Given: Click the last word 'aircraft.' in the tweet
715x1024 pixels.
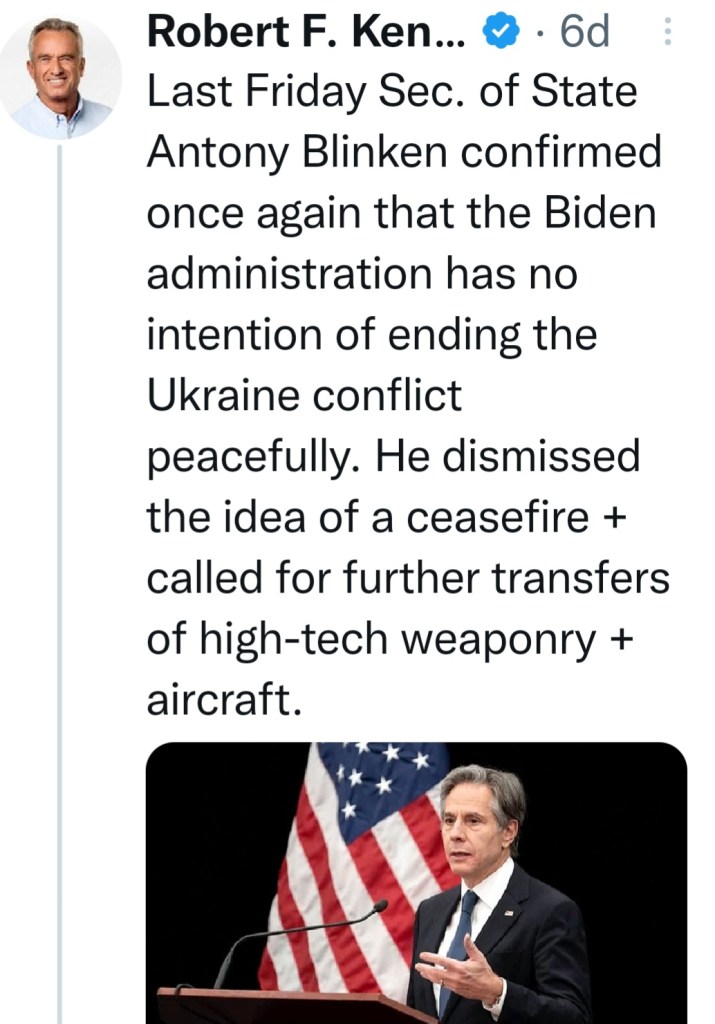Looking at the screenshot, I should coord(224,699).
